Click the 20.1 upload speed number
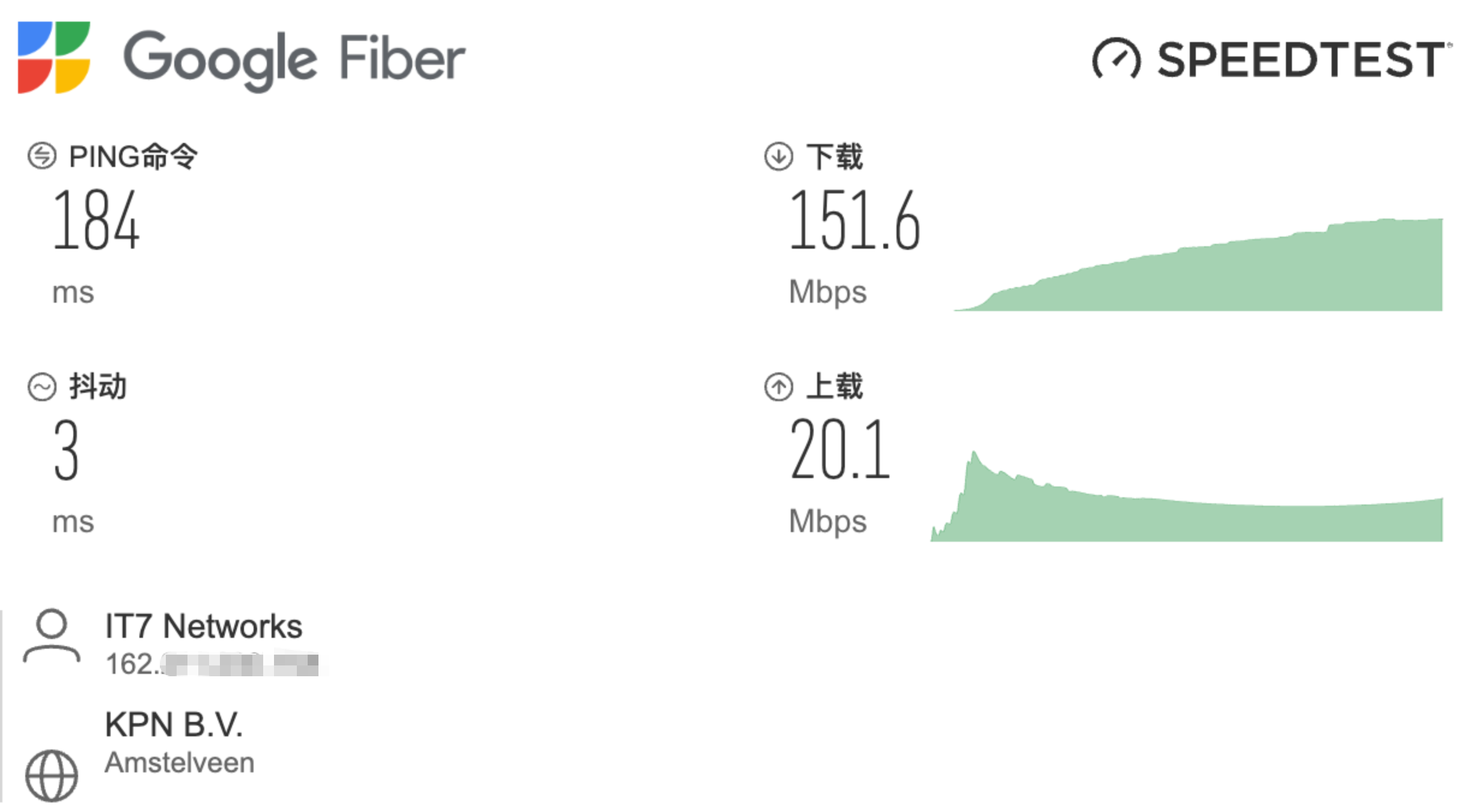Screen dimensions: 1477x812 pos(840,449)
